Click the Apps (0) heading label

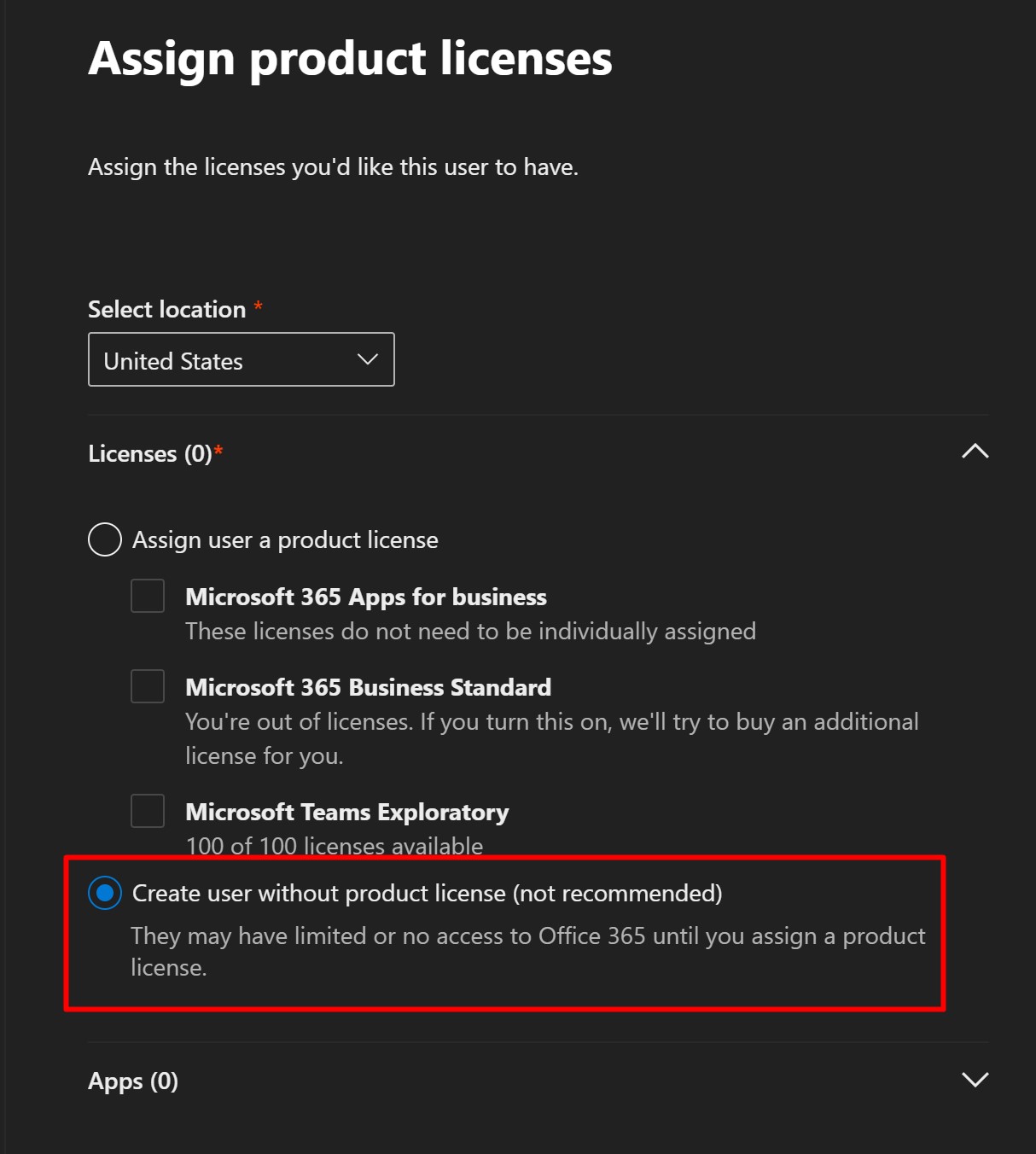click(132, 1081)
